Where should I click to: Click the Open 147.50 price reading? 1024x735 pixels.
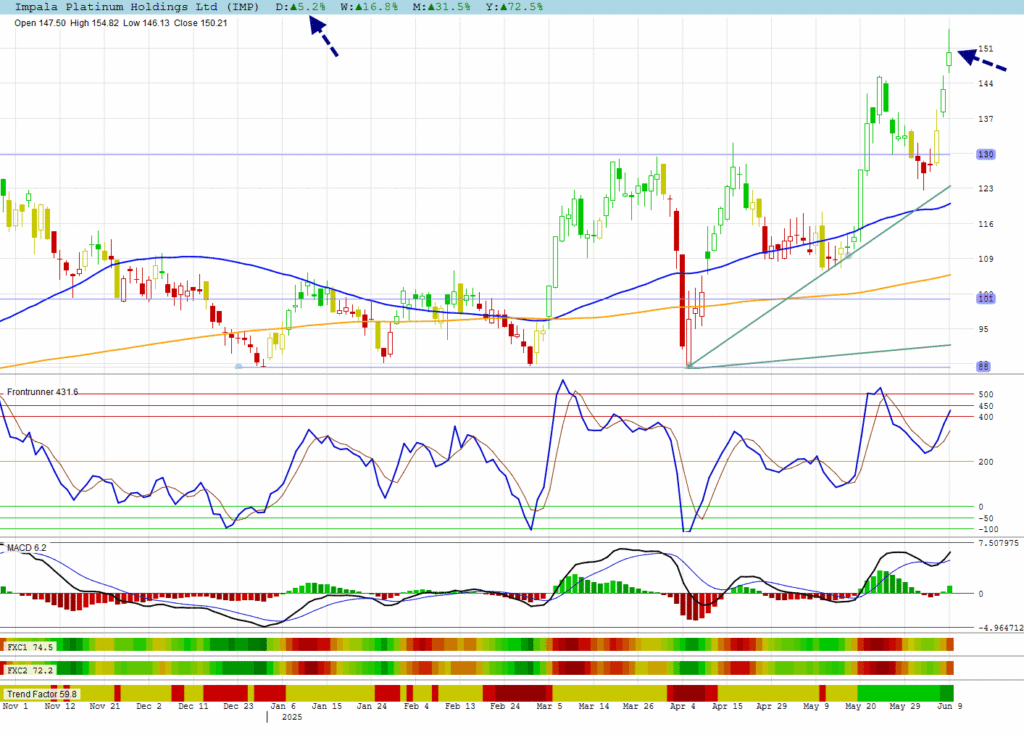[40, 23]
